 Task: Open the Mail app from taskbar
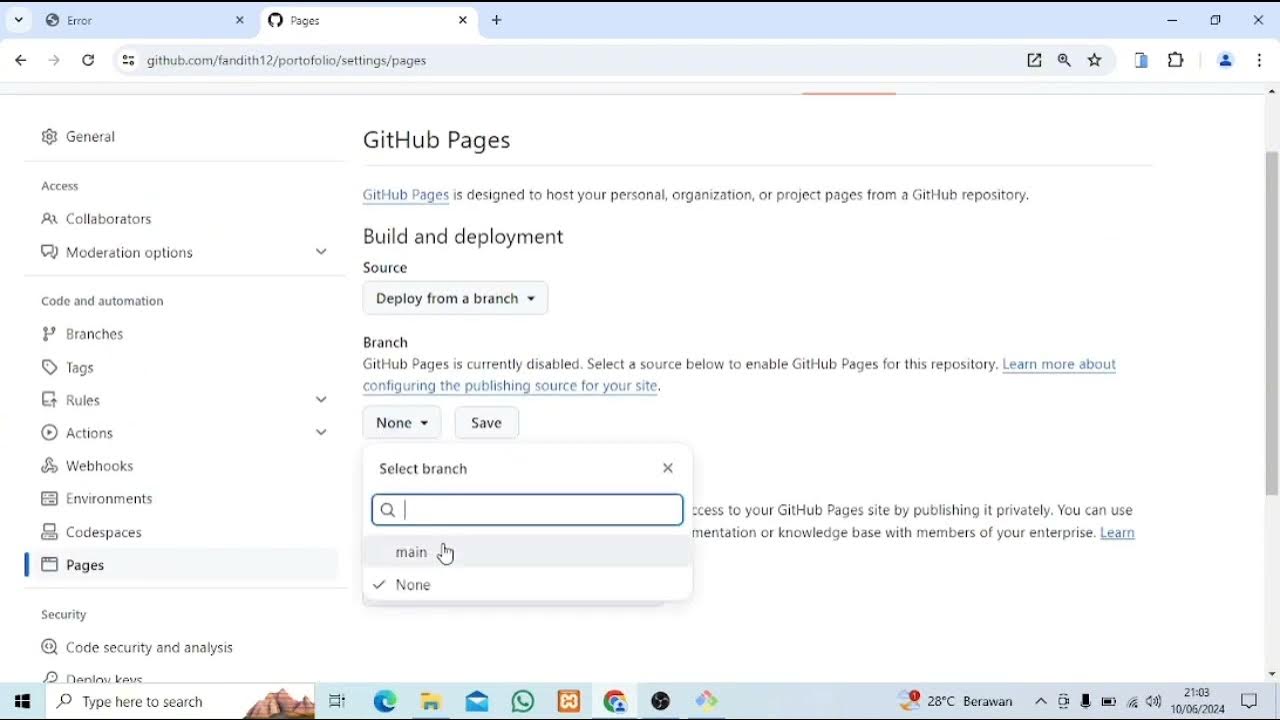click(477, 701)
